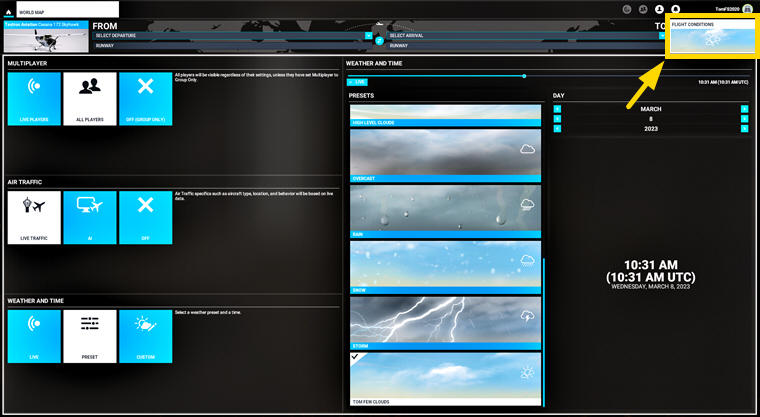The image size is (760, 417).
Task: Click the sun-cloud icon on Tom Few Clouds
Action: click(527, 372)
